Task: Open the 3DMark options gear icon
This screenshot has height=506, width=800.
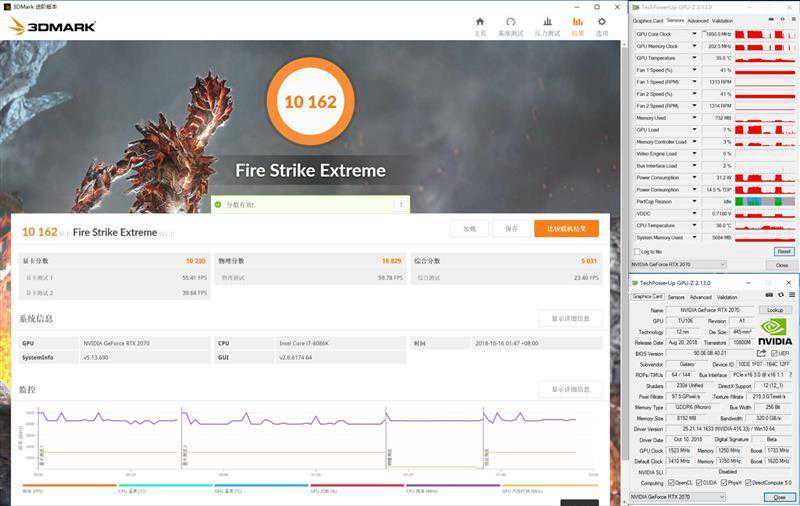Action: [x=602, y=22]
